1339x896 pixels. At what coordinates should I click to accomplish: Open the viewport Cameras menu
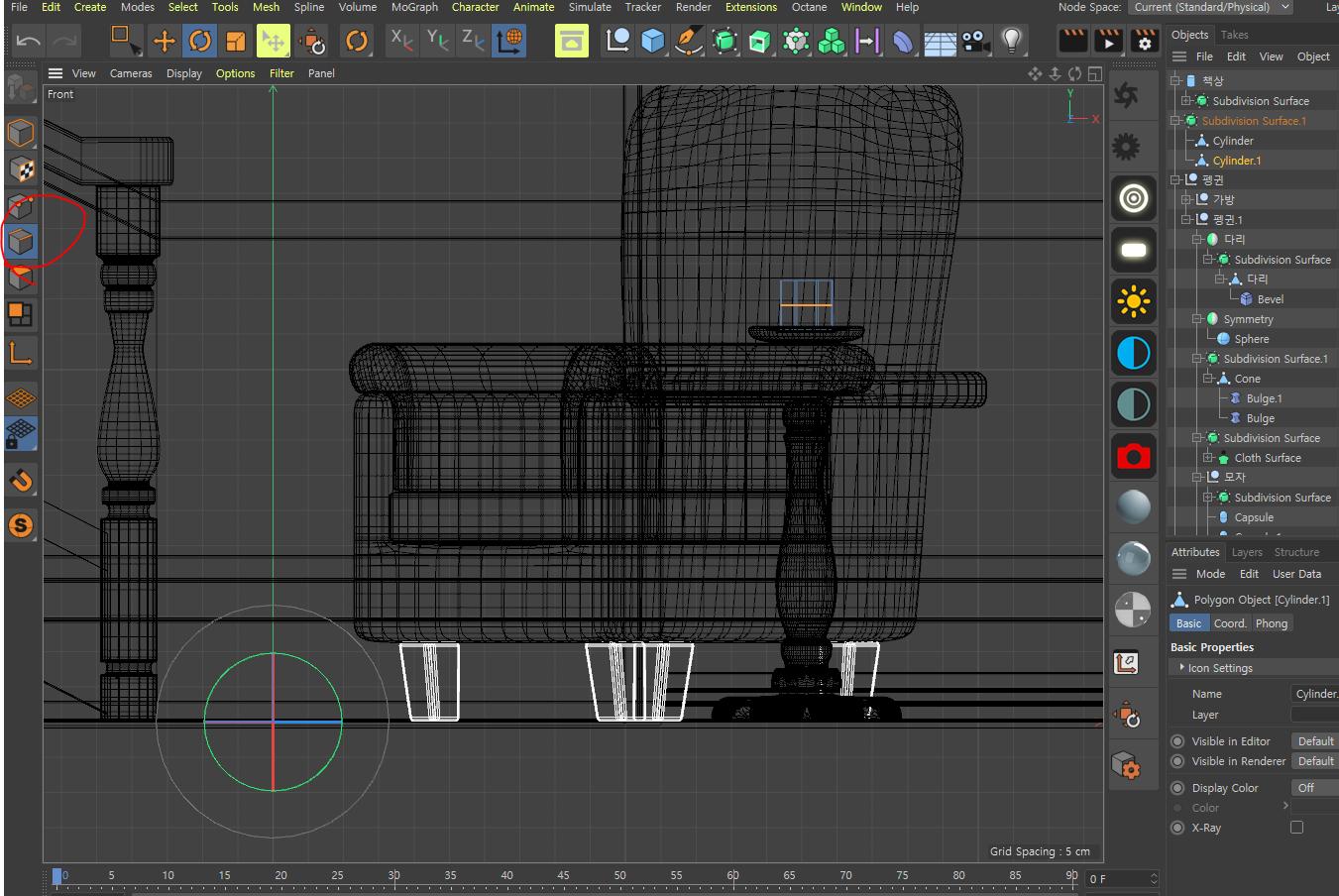coord(131,73)
